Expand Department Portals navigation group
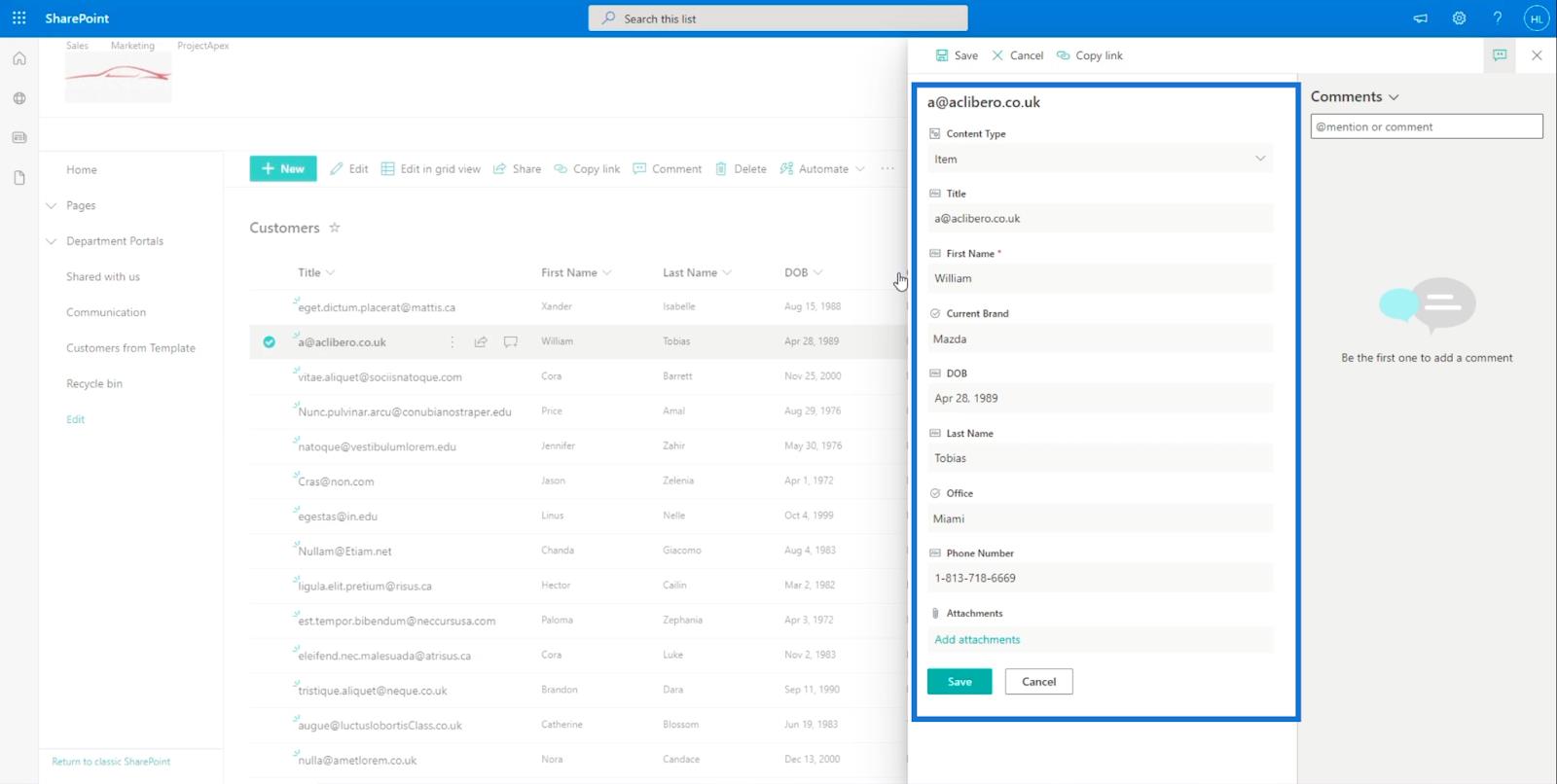Viewport: 1557px width, 784px height. pyautogui.click(x=52, y=241)
